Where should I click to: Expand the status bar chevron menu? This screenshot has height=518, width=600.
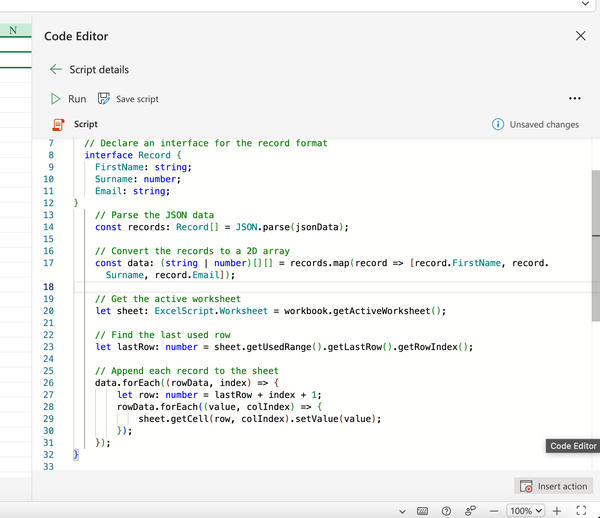[x=402, y=510]
